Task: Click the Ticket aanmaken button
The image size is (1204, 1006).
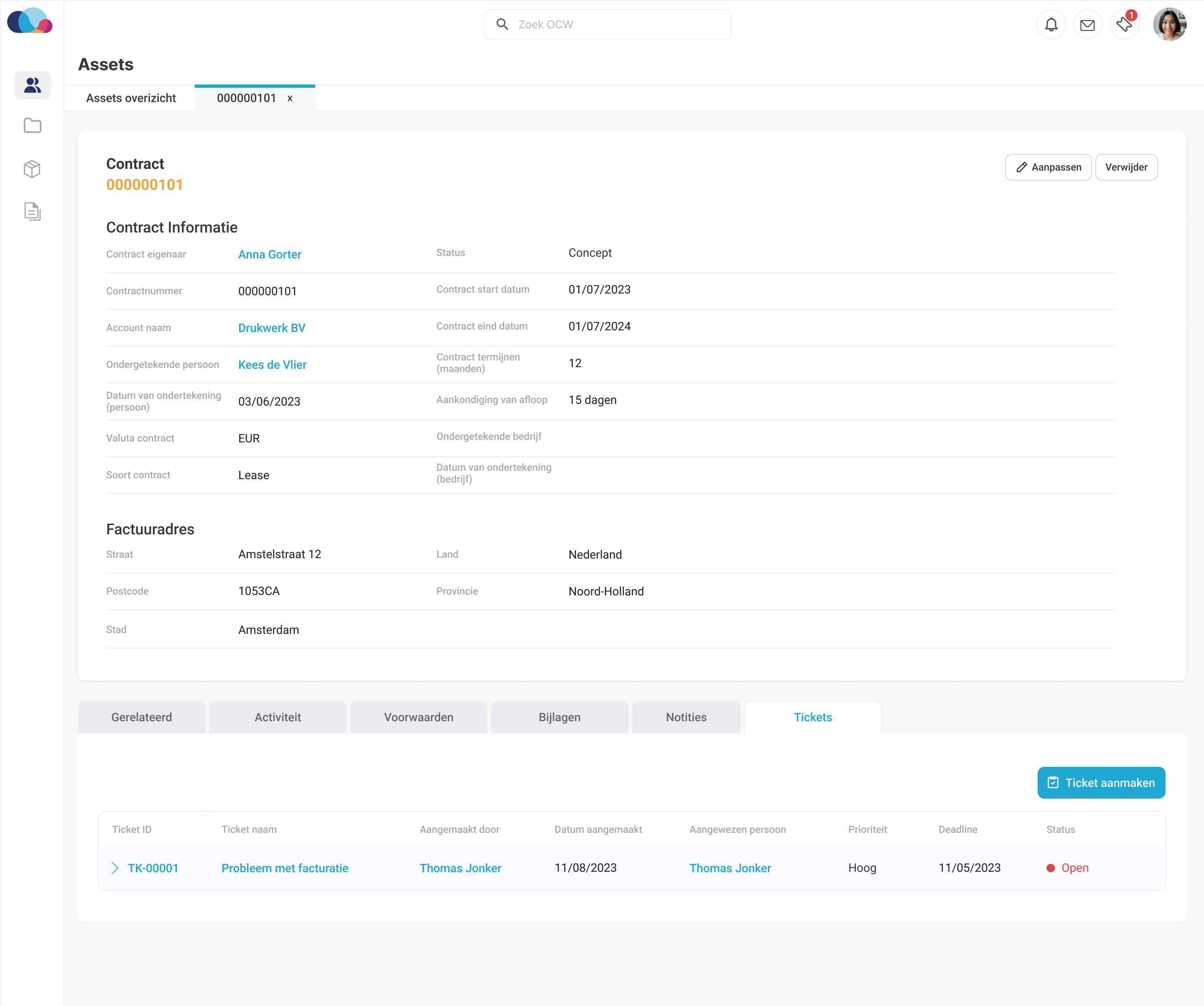Action: point(1101,782)
